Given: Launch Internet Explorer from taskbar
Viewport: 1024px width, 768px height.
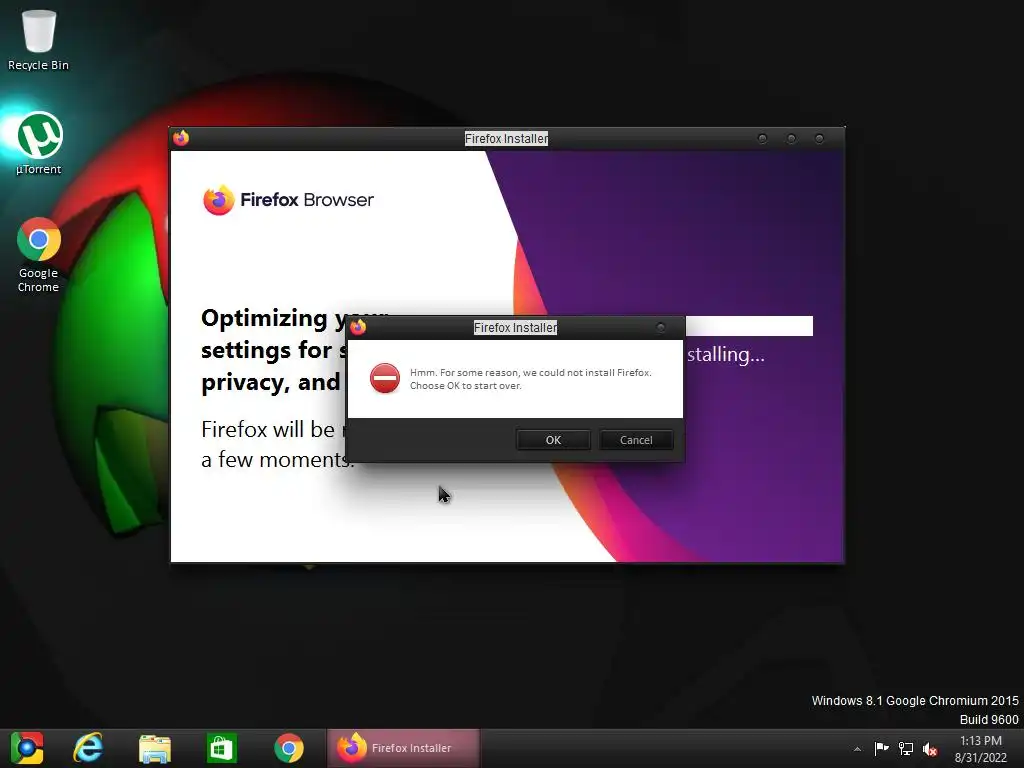Looking at the screenshot, I should [89, 748].
